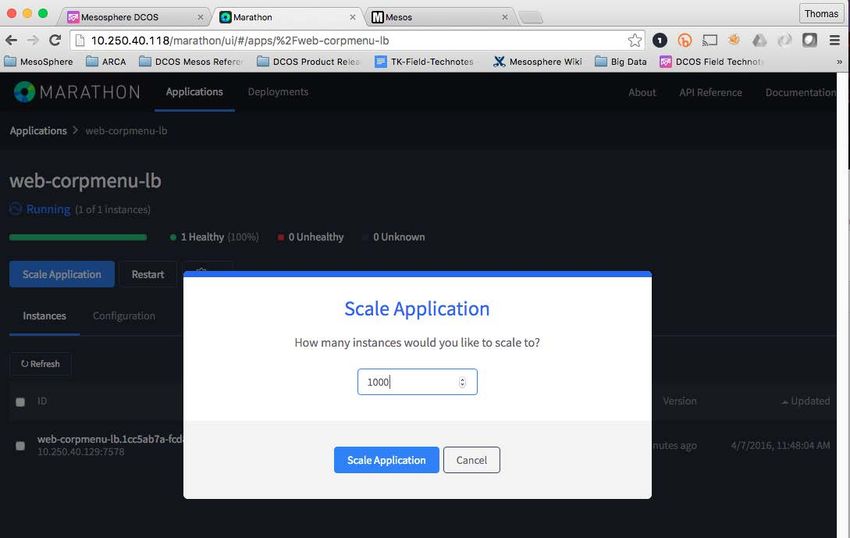This screenshot has height=538, width=850.
Task: Click the number field stepper arrows
Action: [x=462, y=382]
